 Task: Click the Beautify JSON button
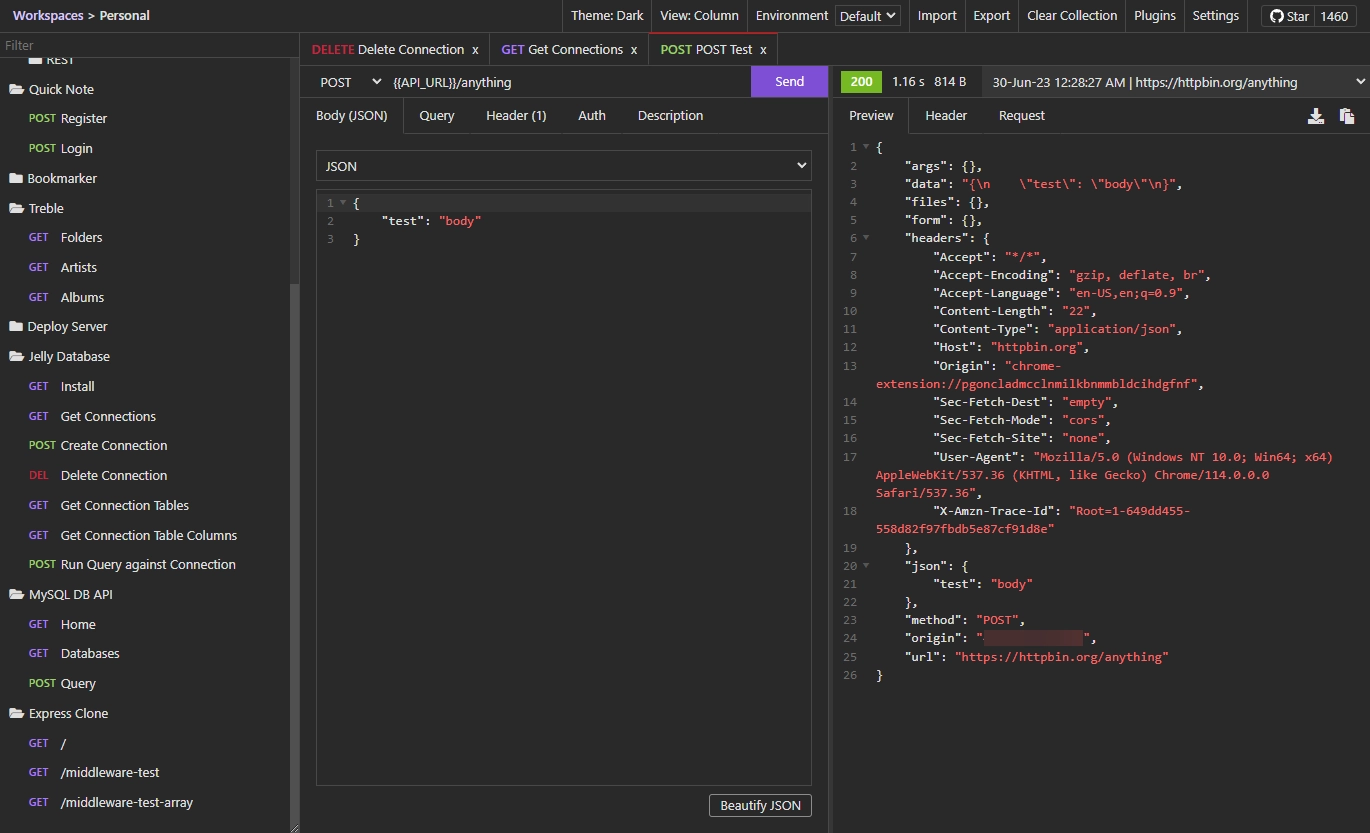760,806
